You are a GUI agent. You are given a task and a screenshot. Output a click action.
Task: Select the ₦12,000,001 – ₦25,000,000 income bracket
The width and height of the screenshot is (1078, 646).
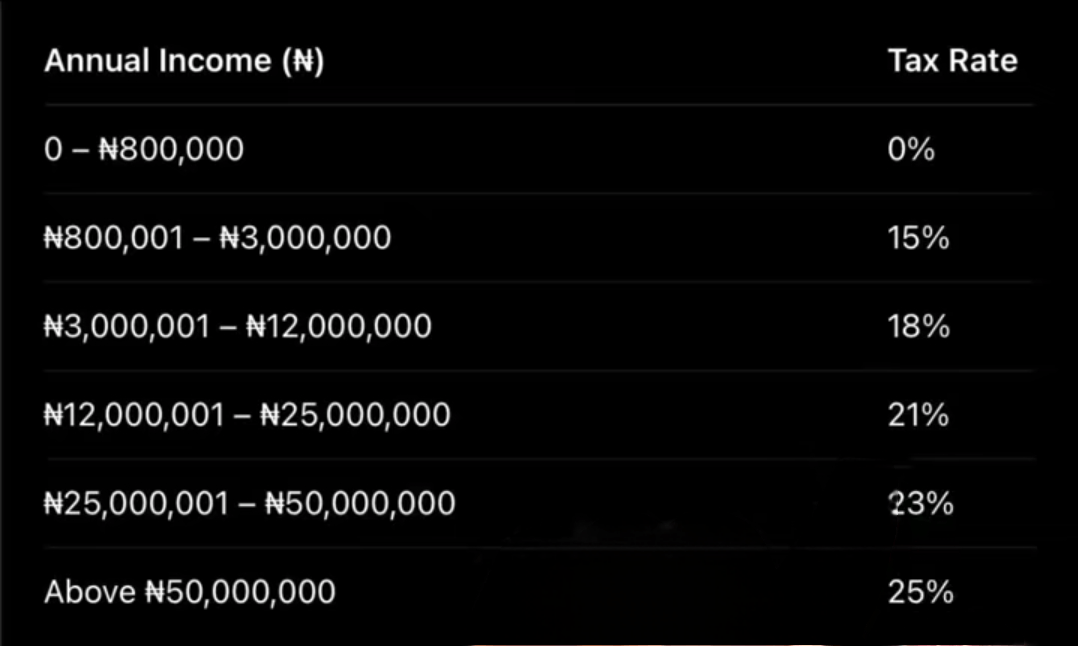[248, 415]
